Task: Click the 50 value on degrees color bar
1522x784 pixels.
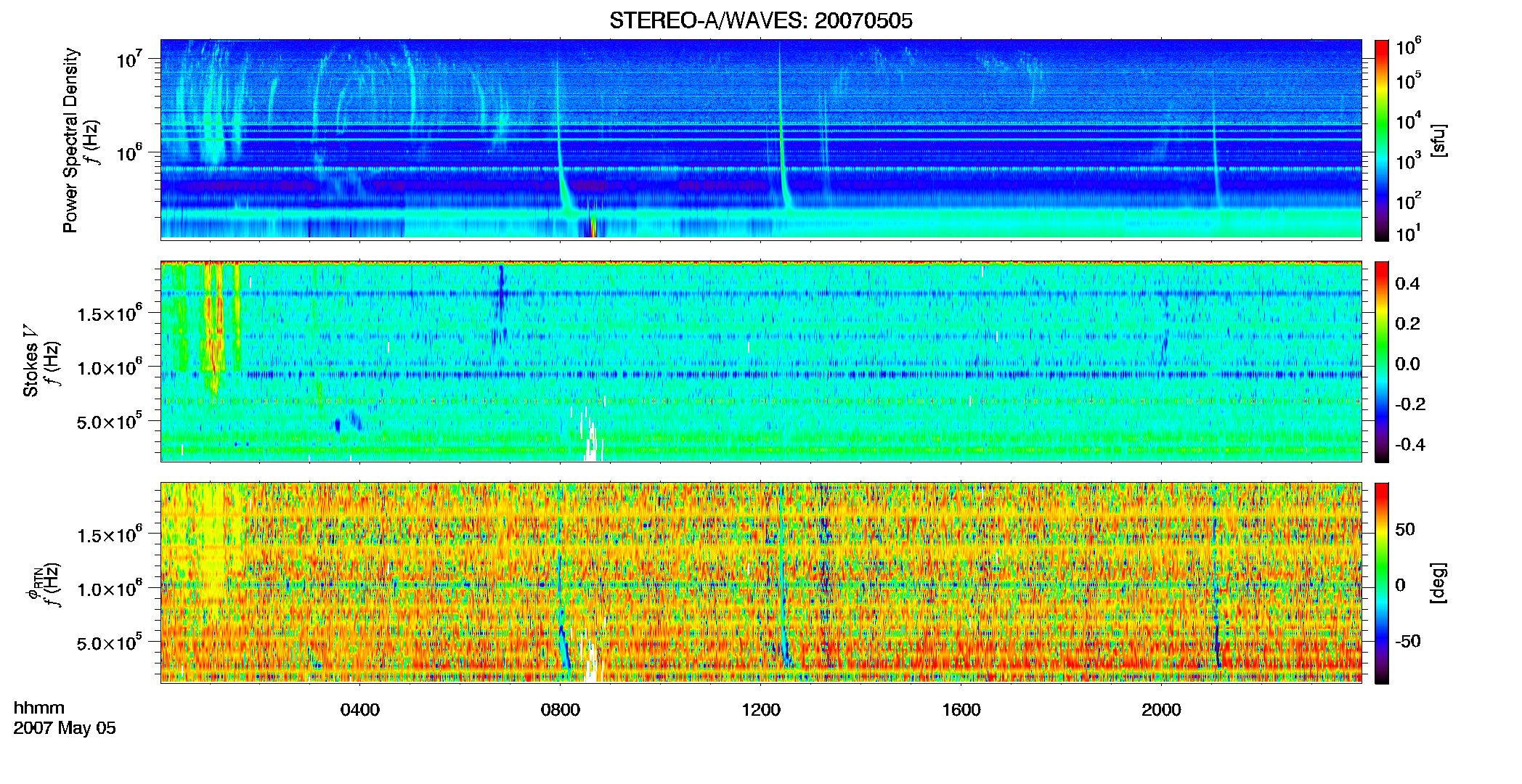Action: click(x=1405, y=529)
